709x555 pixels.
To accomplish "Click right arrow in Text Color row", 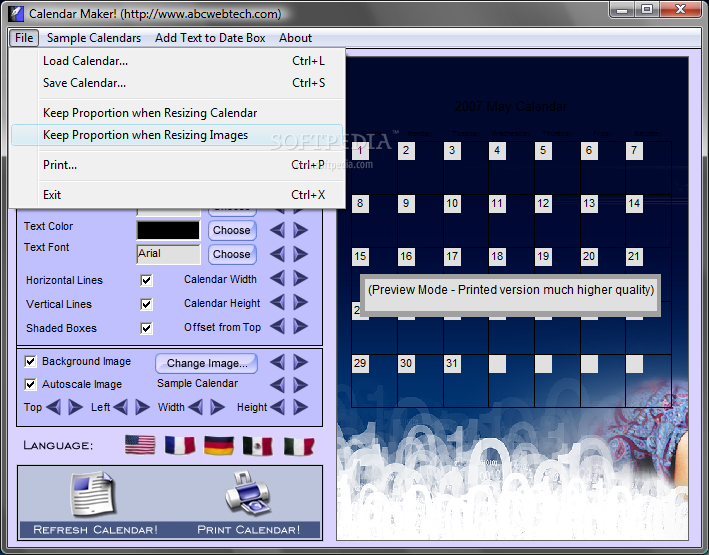I will click(300, 230).
